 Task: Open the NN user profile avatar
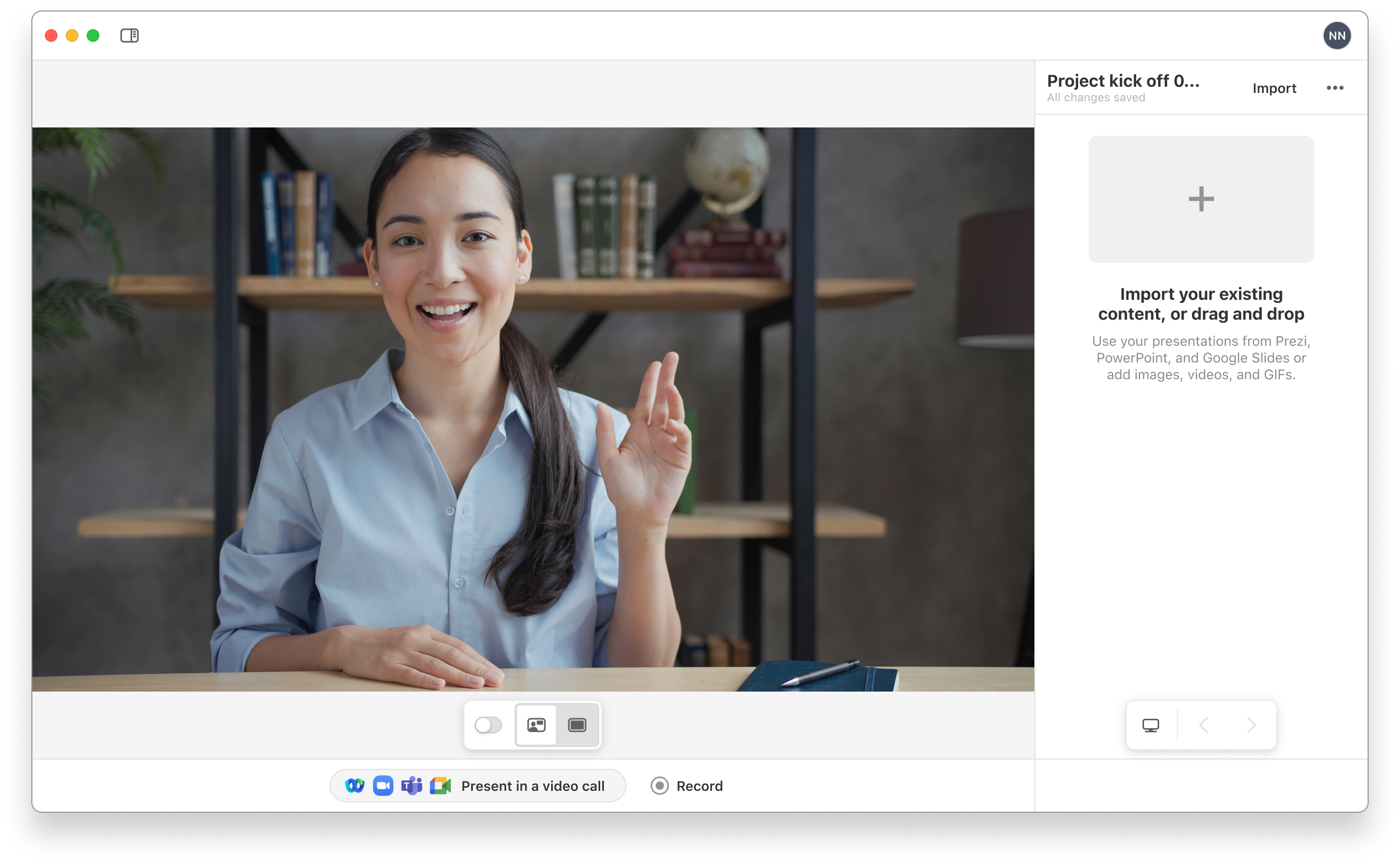[1336, 36]
